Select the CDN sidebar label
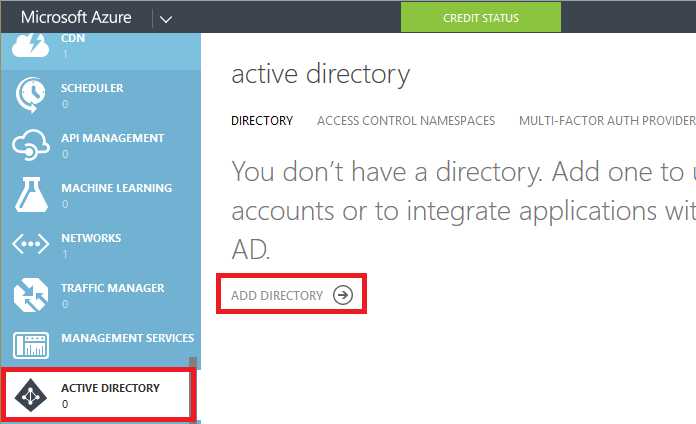This screenshot has width=696, height=424. (x=73, y=38)
